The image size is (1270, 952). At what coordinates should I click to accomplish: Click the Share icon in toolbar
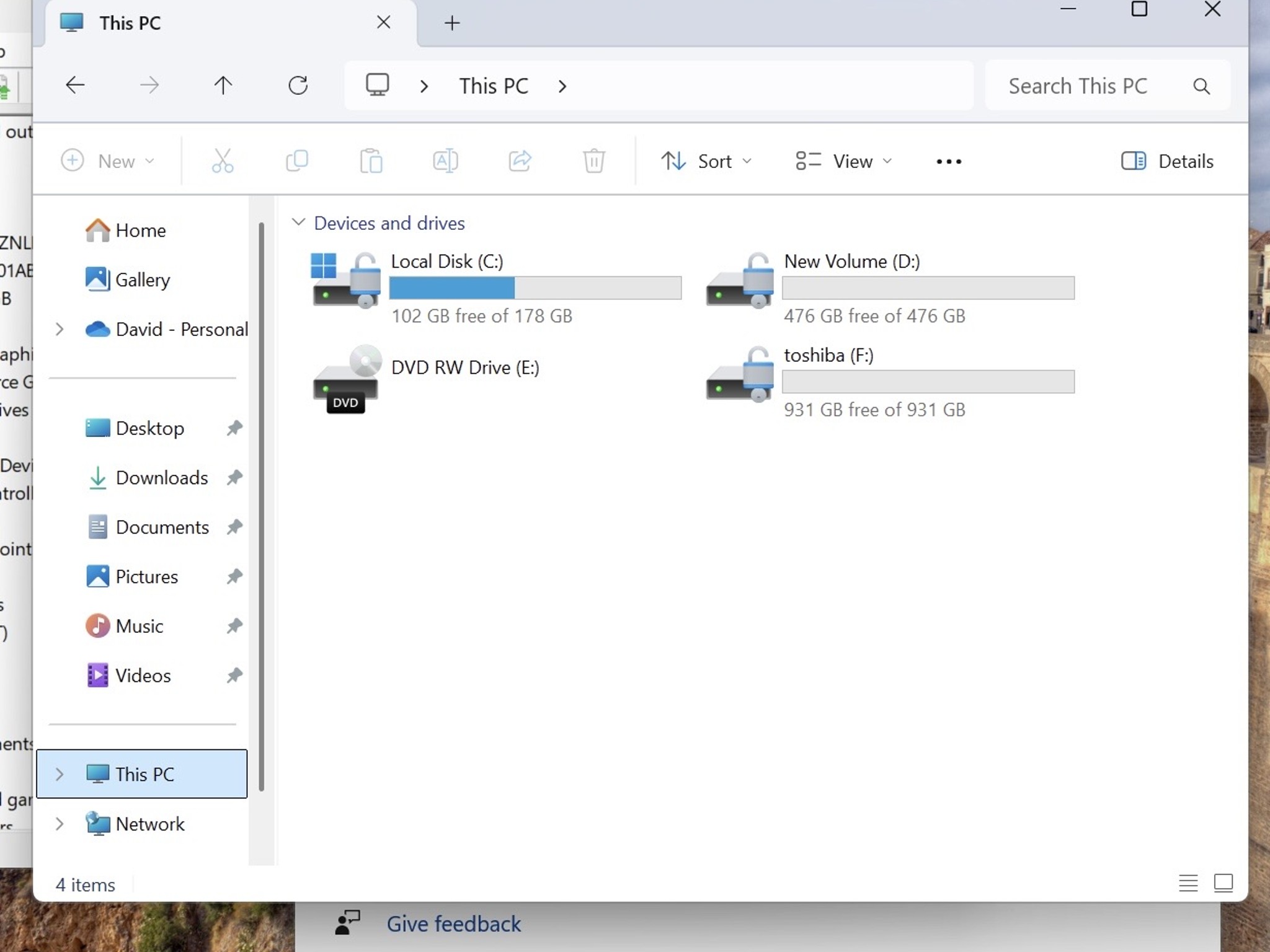(x=520, y=161)
